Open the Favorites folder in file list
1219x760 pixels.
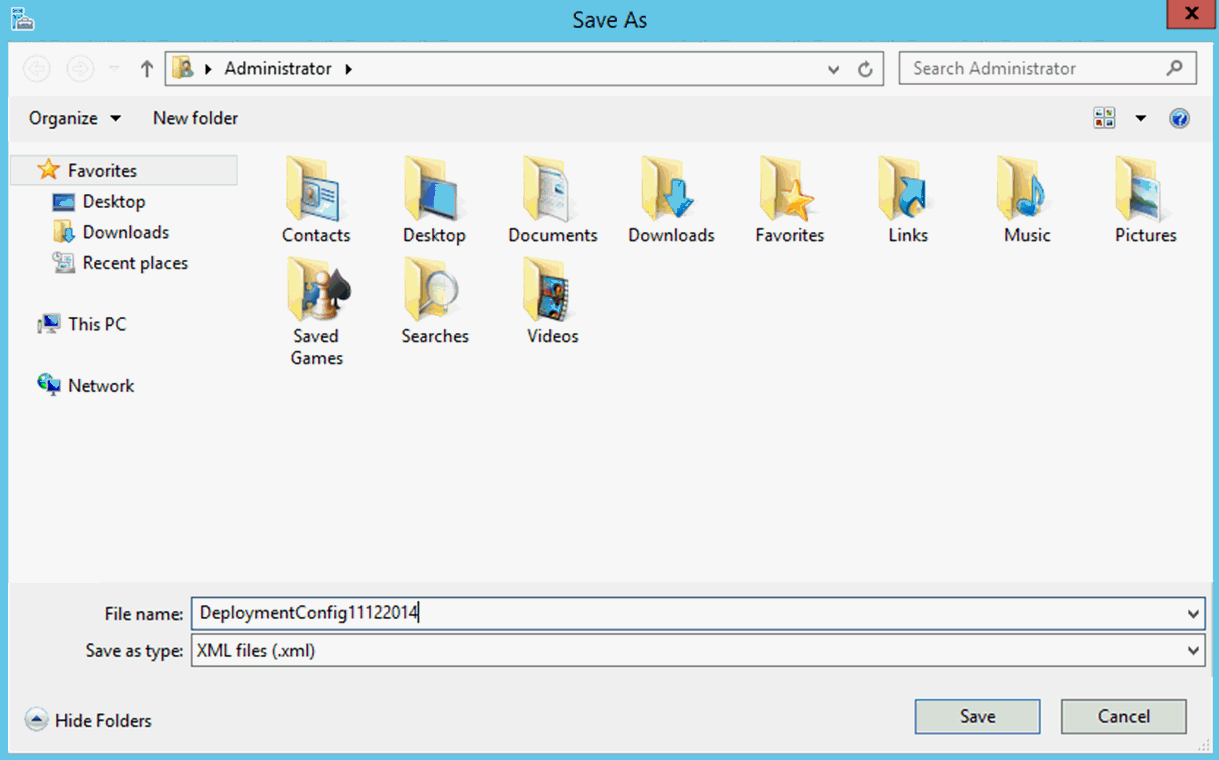pos(790,202)
